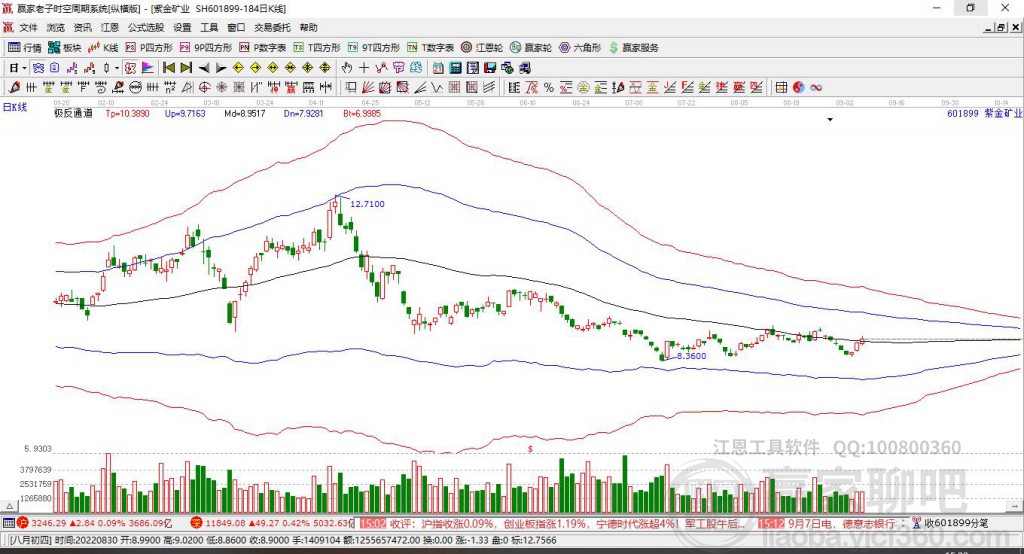Image resolution: width=1024 pixels, height=554 pixels.
Task: Open the 浏览 menu
Action: 56,27
